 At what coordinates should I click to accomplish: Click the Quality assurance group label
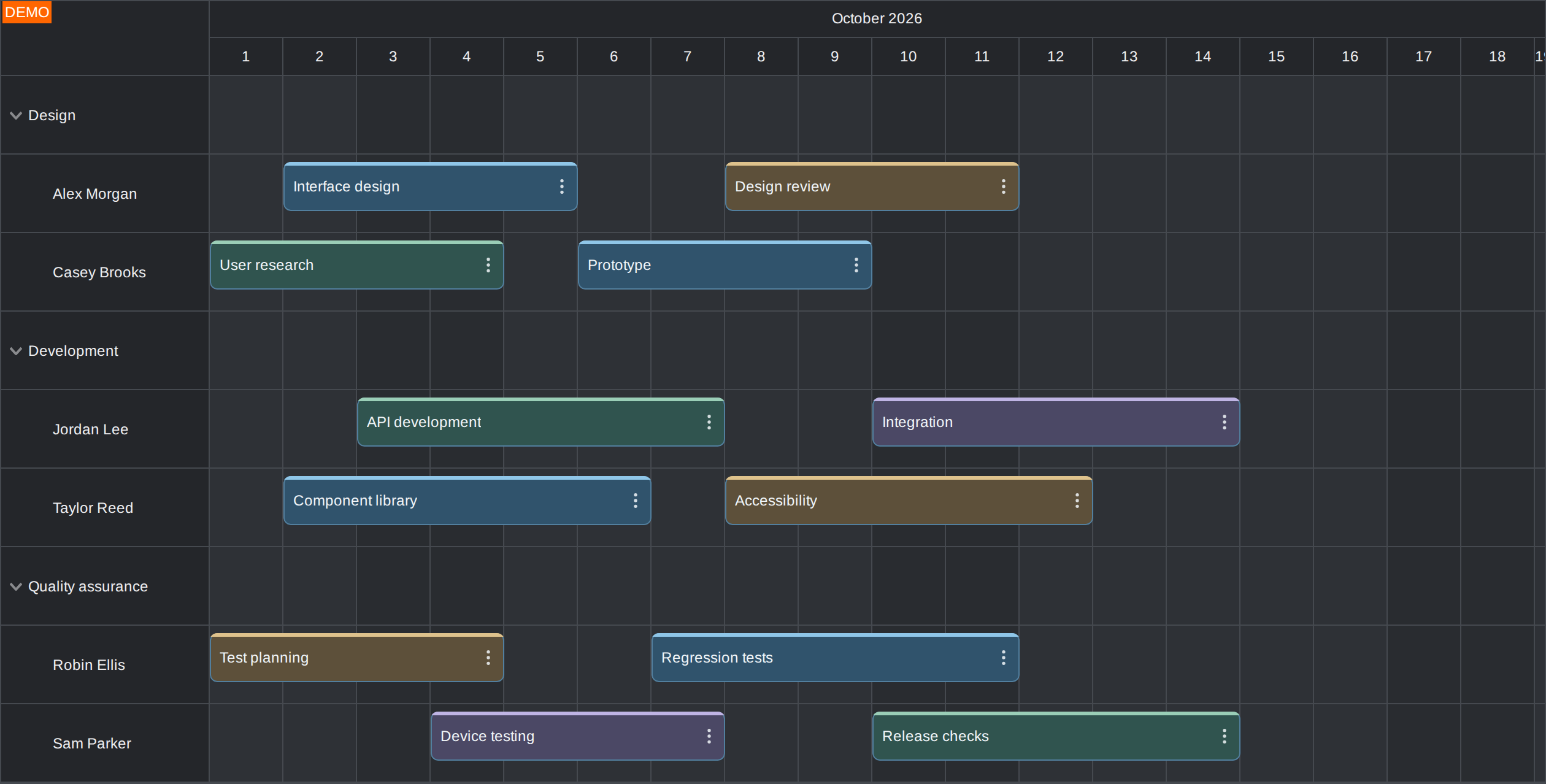pyautogui.click(x=88, y=586)
